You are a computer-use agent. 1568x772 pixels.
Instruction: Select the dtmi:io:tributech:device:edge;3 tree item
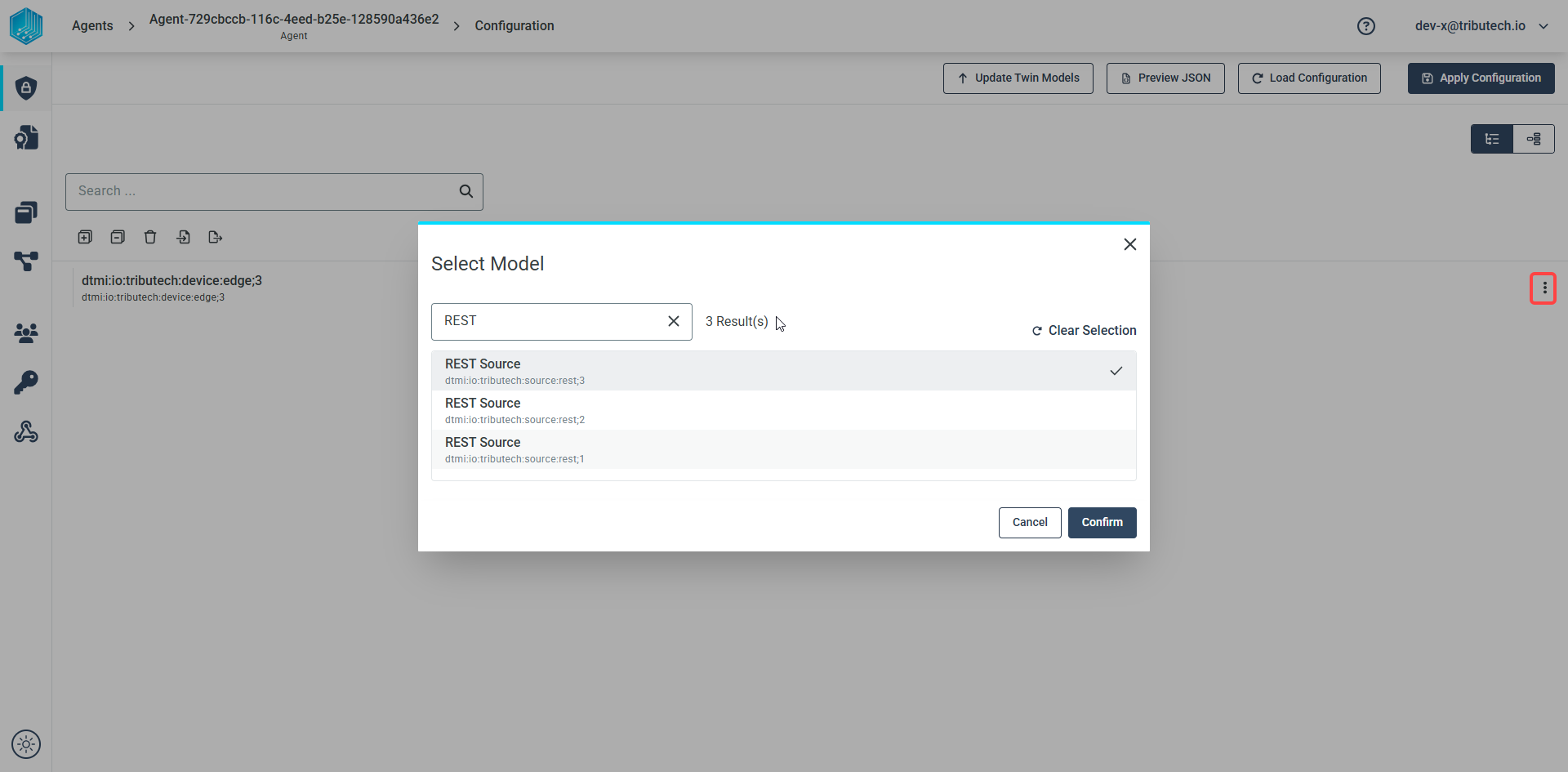tap(171, 288)
